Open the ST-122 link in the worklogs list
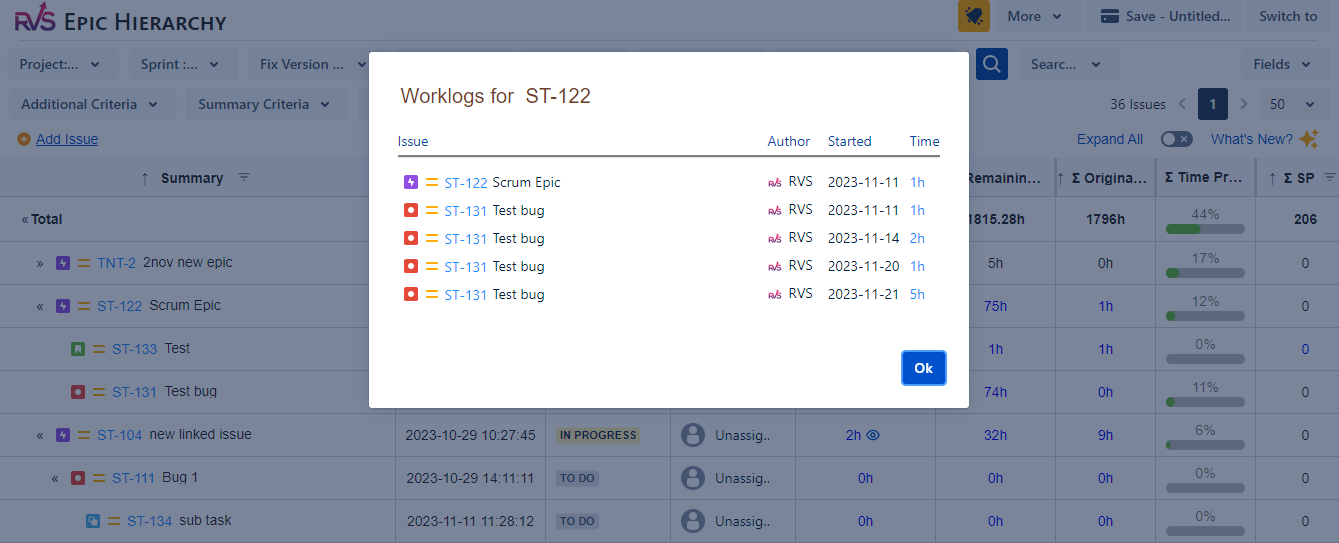Screen dimensions: 1339x543 pyautogui.click(x=466, y=183)
